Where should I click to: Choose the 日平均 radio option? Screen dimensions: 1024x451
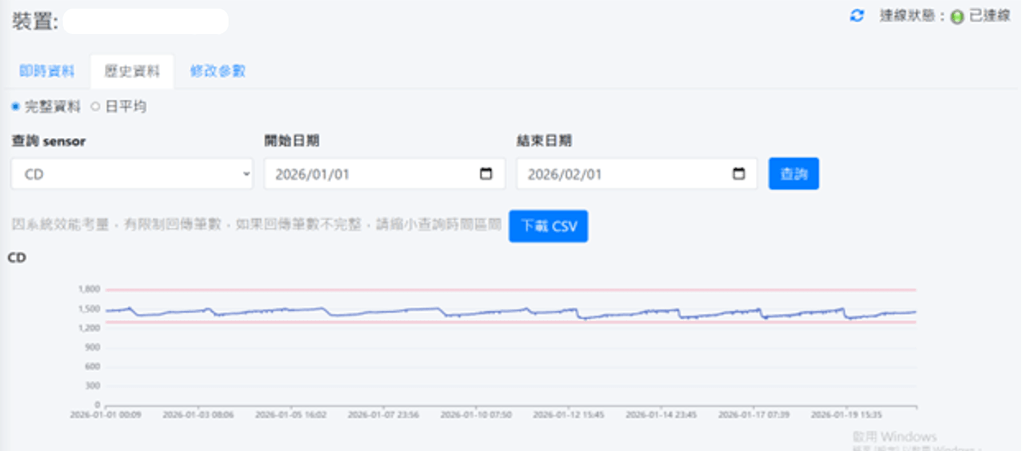(x=96, y=106)
